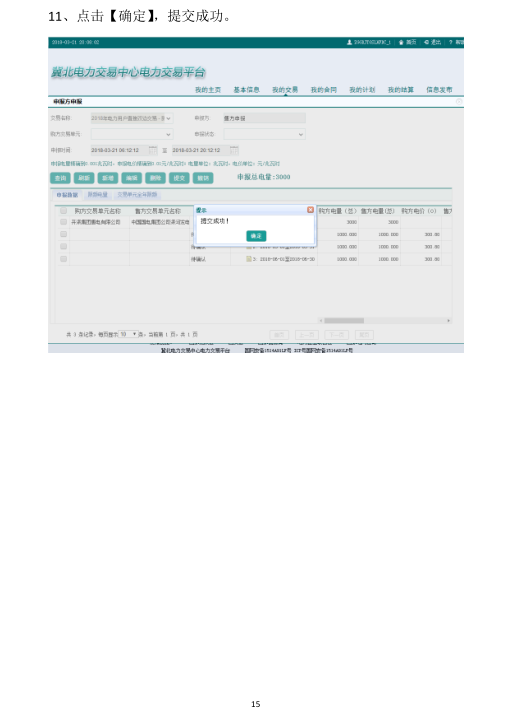Close the 提交成功 dialog with the red X
This screenshot has width=521, height=715.
(310, 210)
